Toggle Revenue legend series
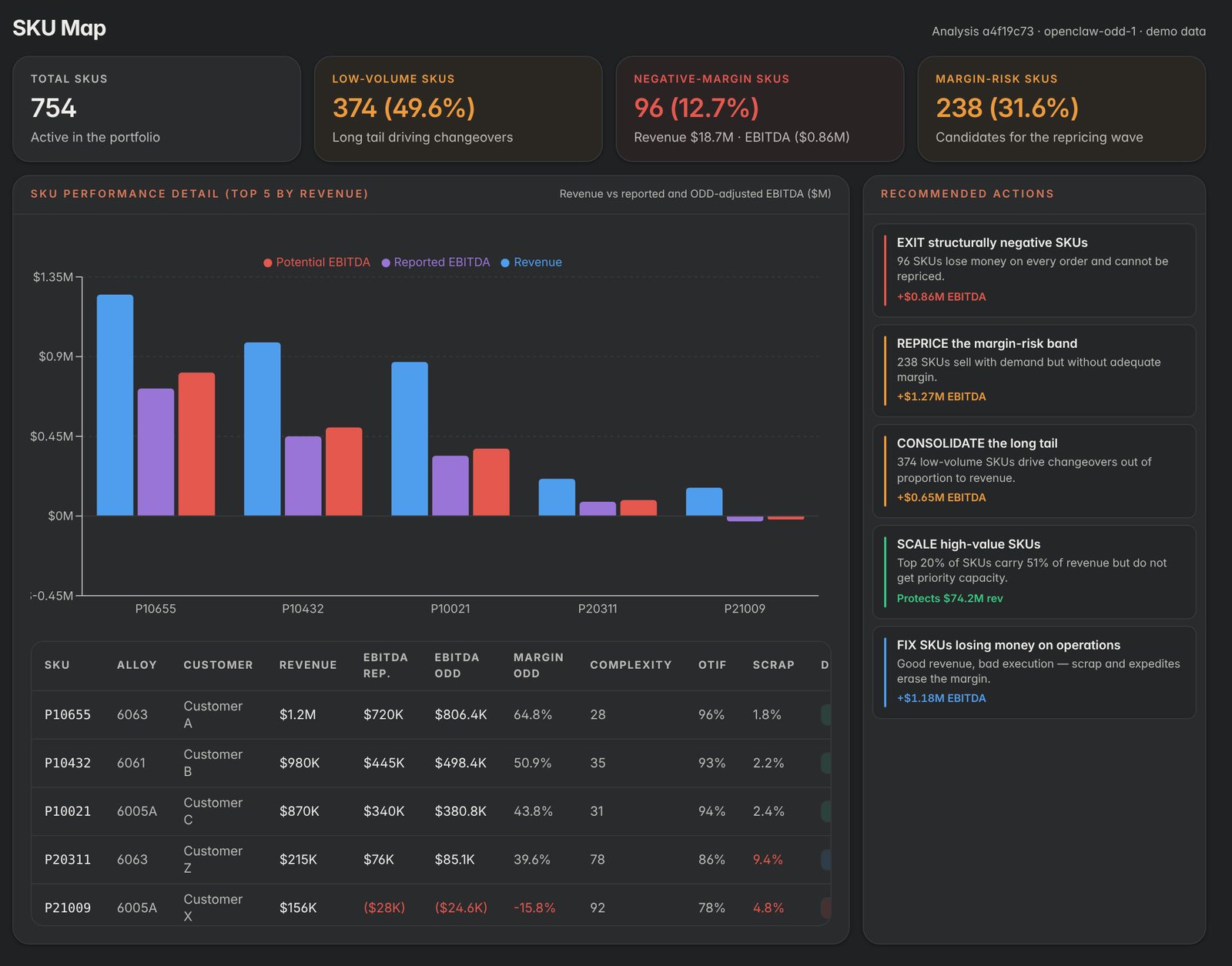This screenshot has height=966, width=1232. 531,262
